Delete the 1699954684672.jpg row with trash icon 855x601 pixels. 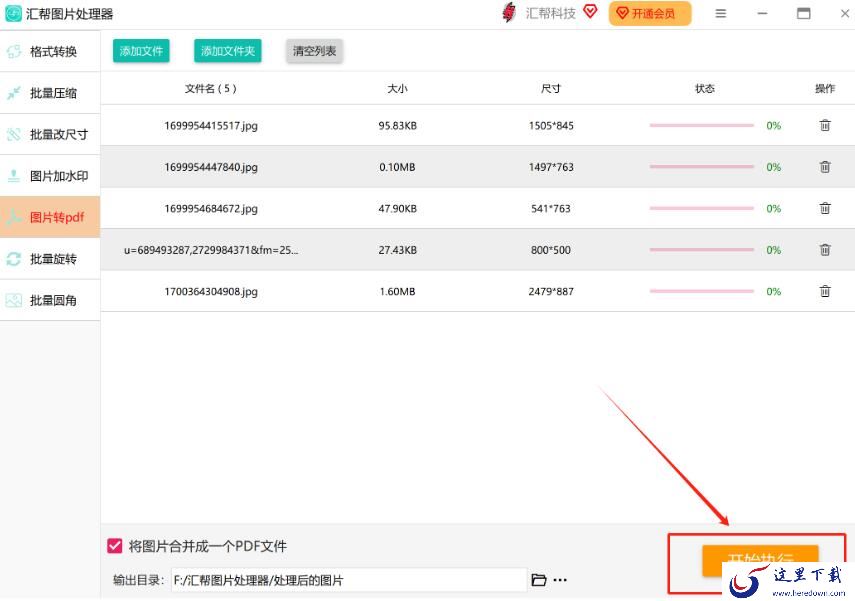825,208
